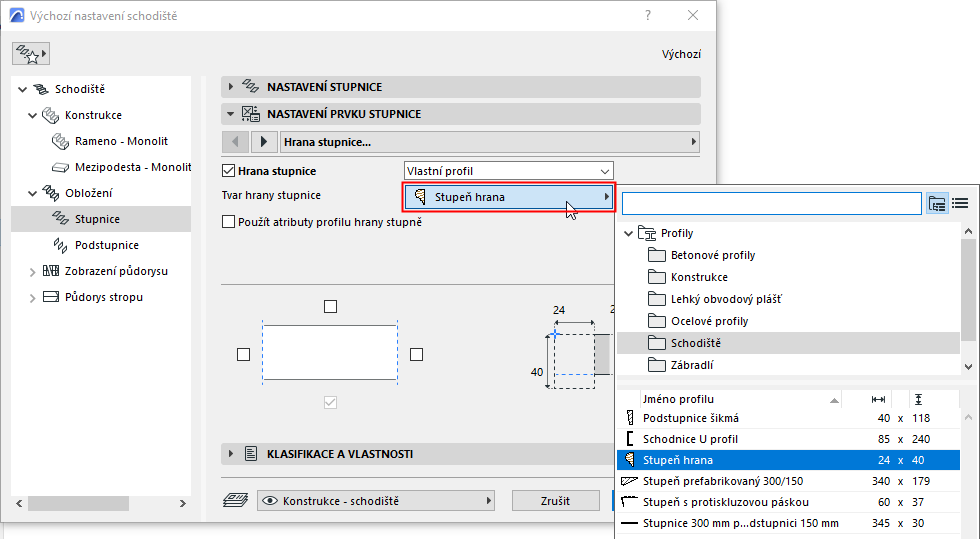Open the Konstrukce - schodiště layer selector
Image resolution: width=980 pixels, height=539 pixels.
(376, 500)
